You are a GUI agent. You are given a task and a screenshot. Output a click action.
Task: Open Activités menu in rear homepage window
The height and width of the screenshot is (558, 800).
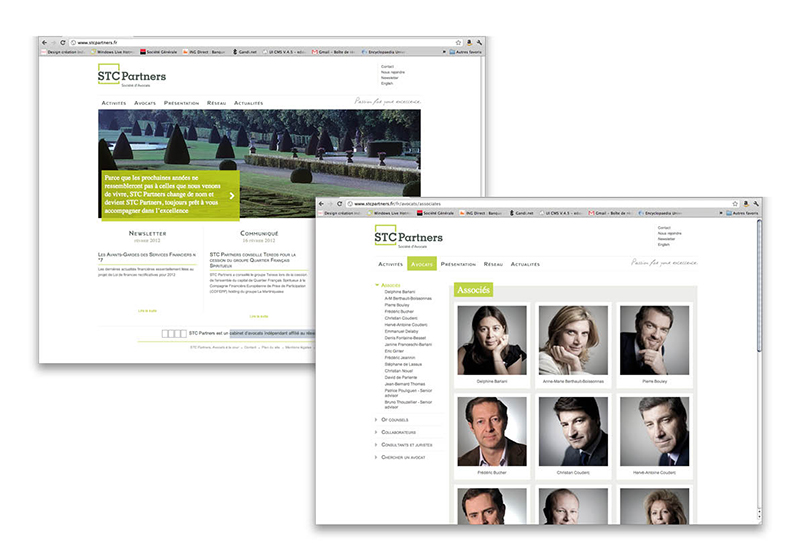(x=114, y=103)
